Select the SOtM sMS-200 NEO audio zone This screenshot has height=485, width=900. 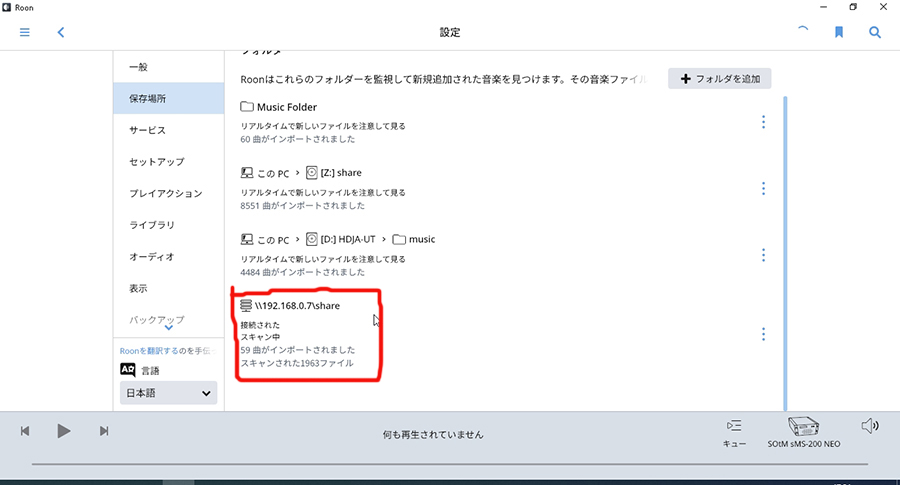(803, 432)
